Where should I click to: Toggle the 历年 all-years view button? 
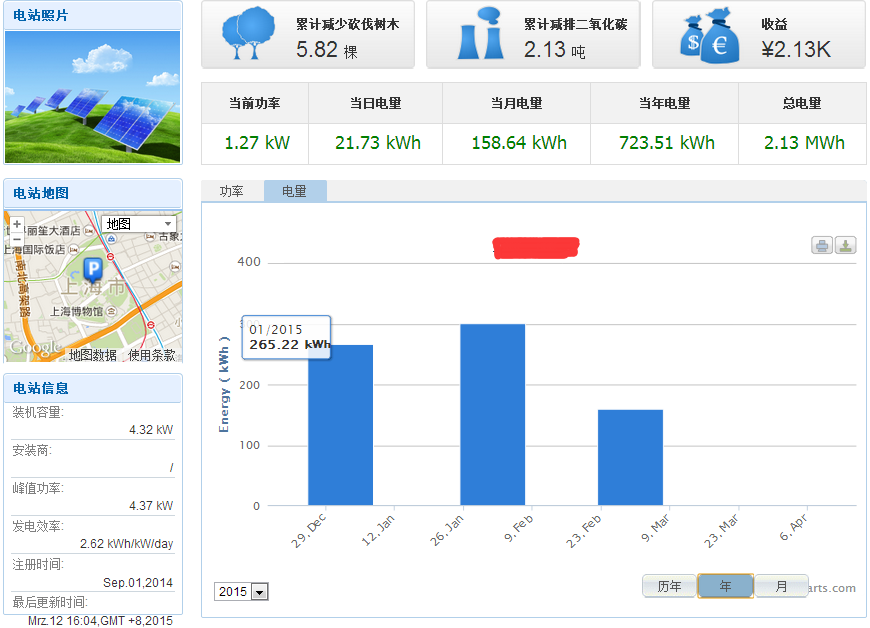pos(669,586)
